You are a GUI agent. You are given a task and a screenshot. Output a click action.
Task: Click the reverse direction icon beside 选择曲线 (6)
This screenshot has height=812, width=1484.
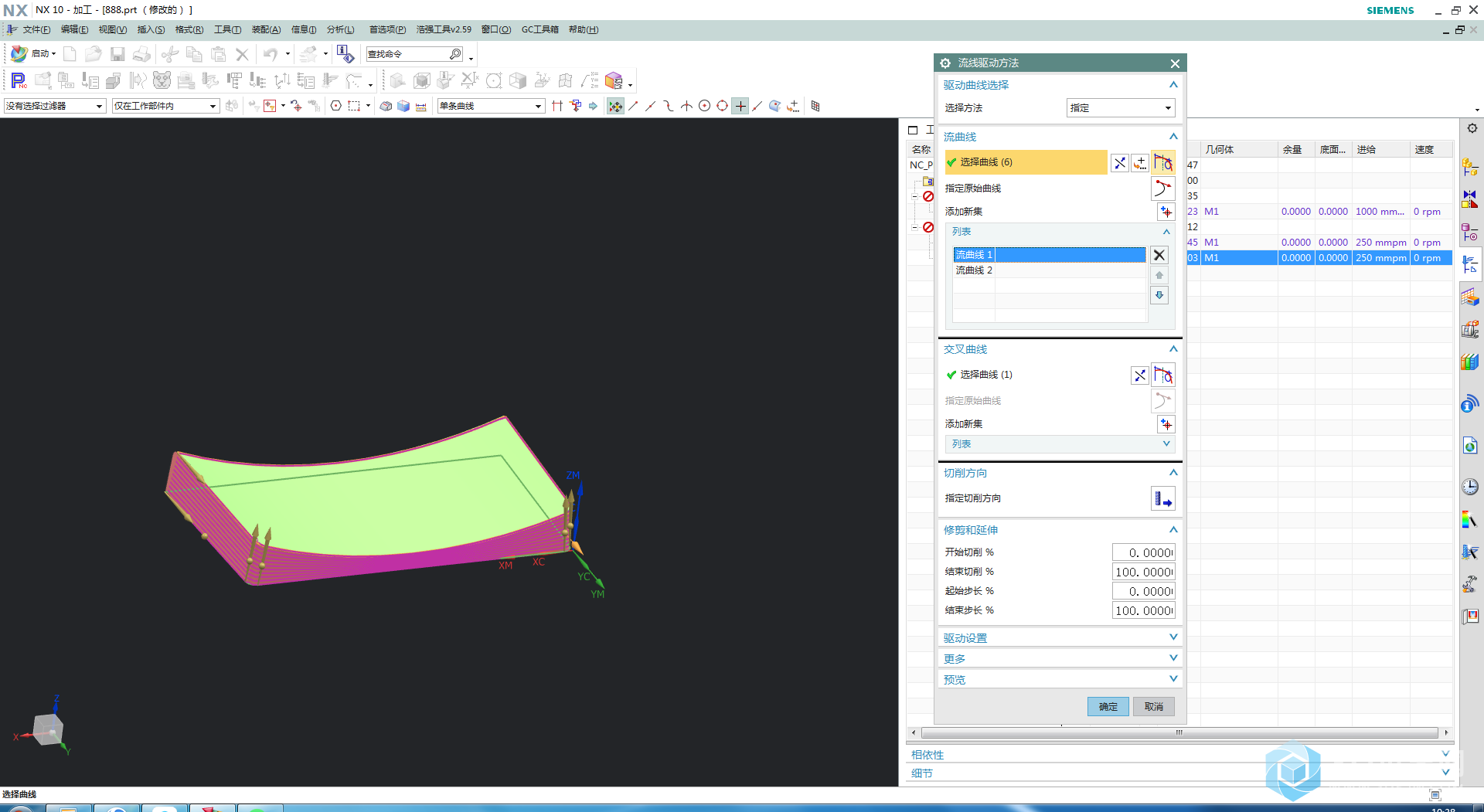[1120, 162]
